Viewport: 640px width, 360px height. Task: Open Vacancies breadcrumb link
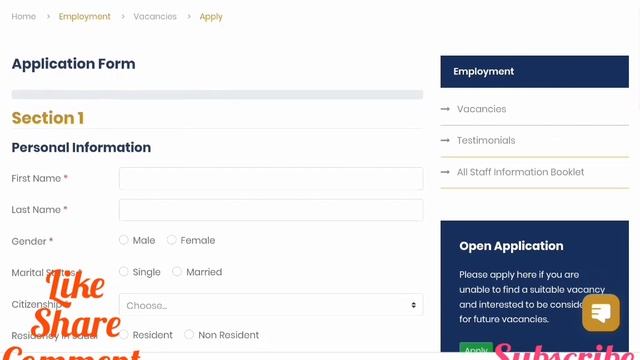155,17
